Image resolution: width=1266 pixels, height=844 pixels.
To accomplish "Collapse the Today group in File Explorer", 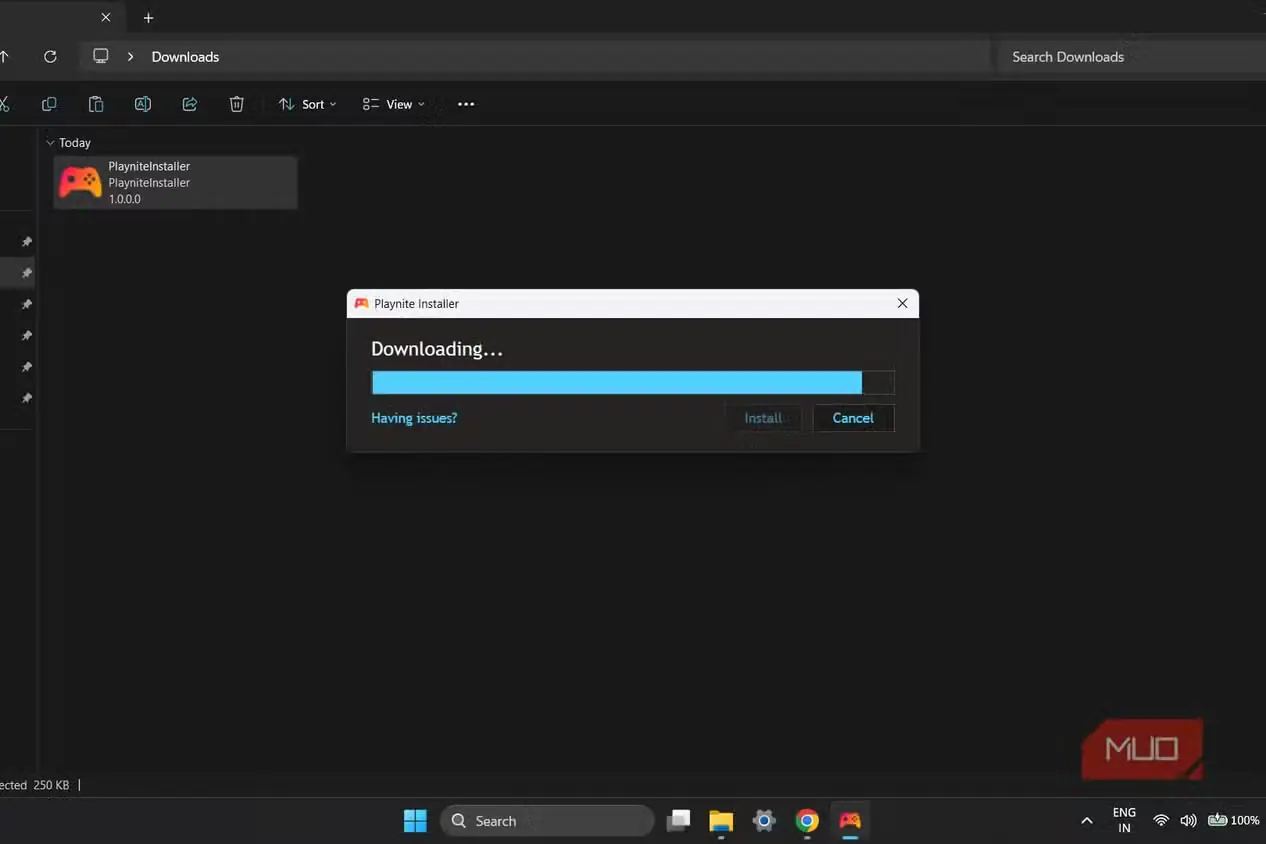I will click(x=50, y=143).
